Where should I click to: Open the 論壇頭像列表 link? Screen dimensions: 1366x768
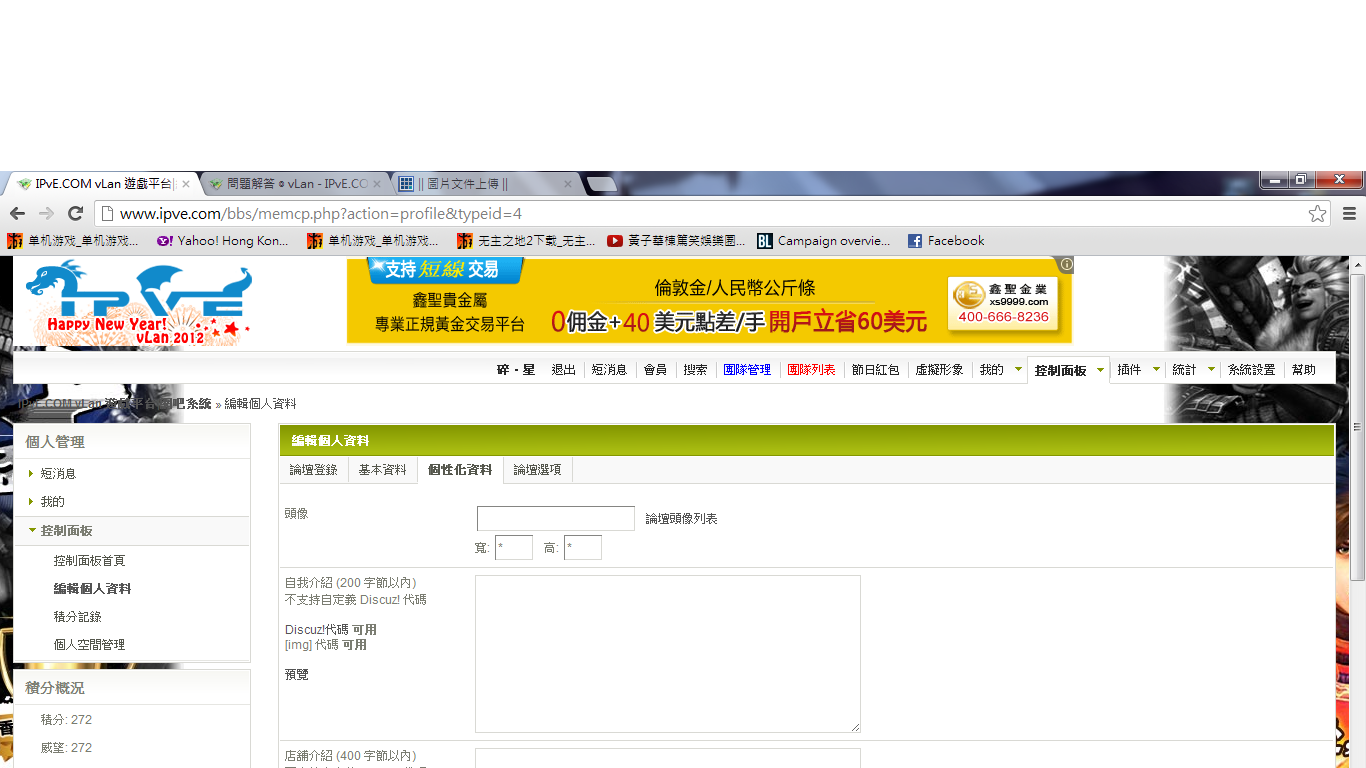pos(681,519)
